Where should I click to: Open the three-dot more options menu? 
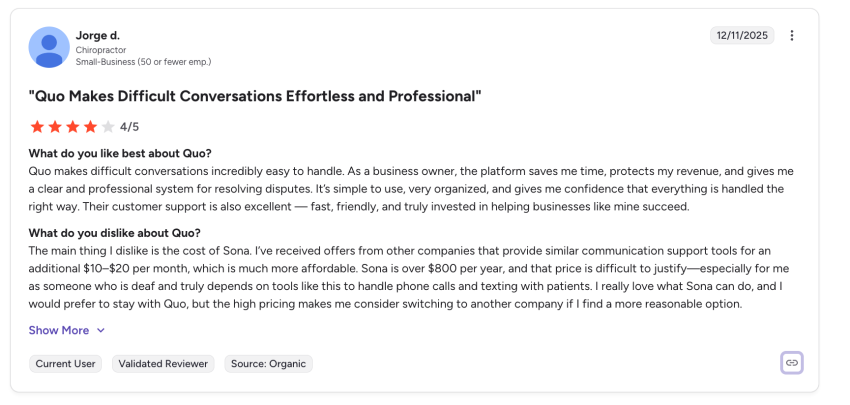[792, 36]
